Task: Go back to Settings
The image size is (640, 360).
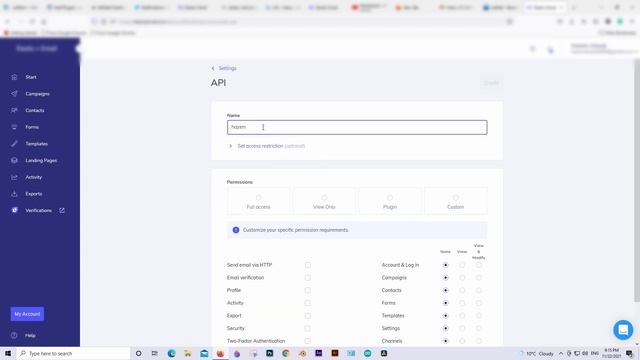Action: coord(224,68)
